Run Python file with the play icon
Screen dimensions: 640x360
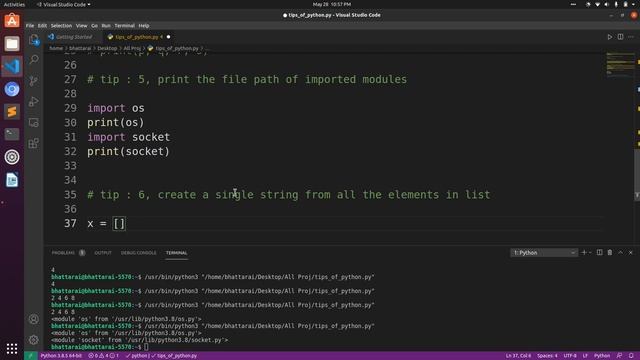pos(610,37)
